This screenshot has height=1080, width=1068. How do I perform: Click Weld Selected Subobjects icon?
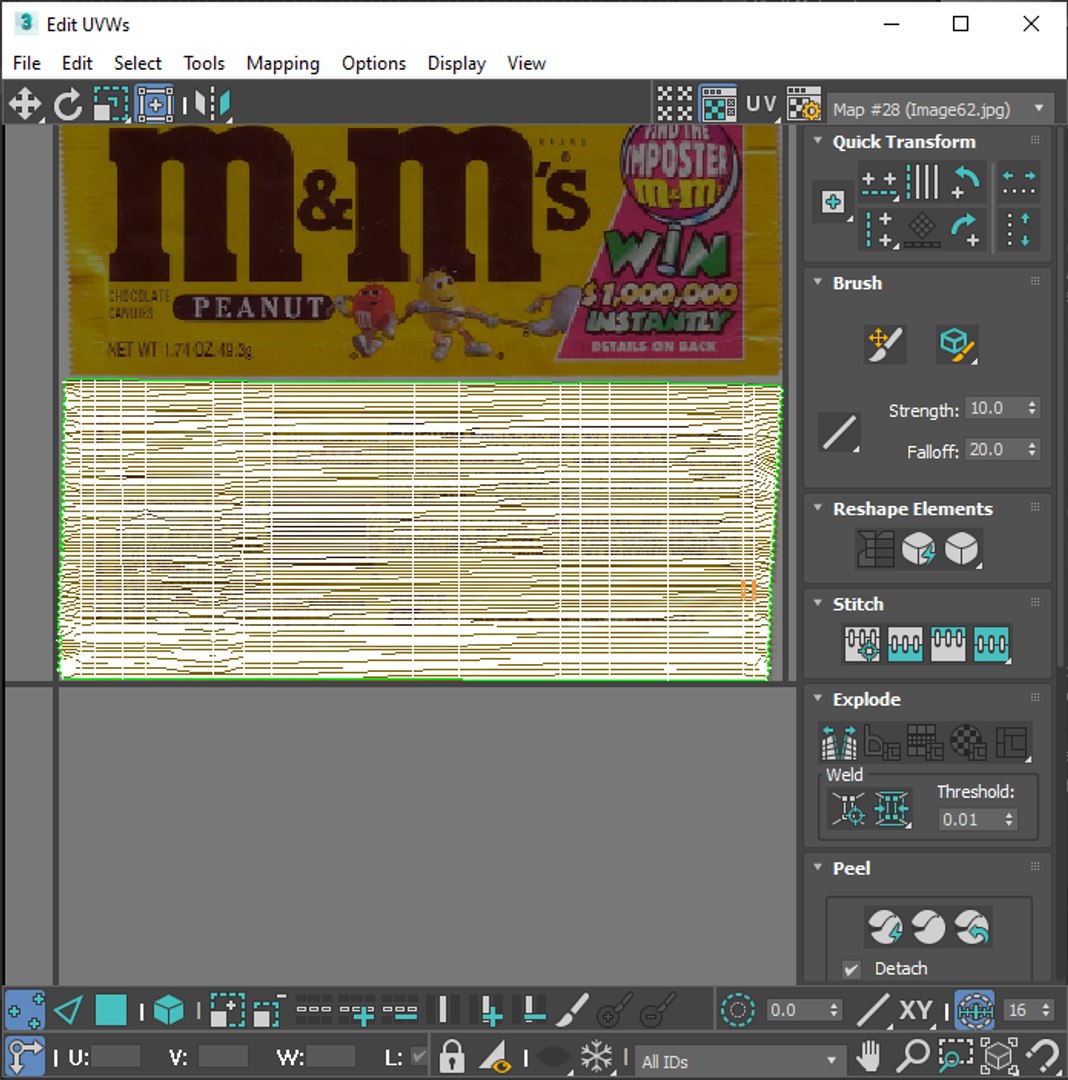pos(892,809)
